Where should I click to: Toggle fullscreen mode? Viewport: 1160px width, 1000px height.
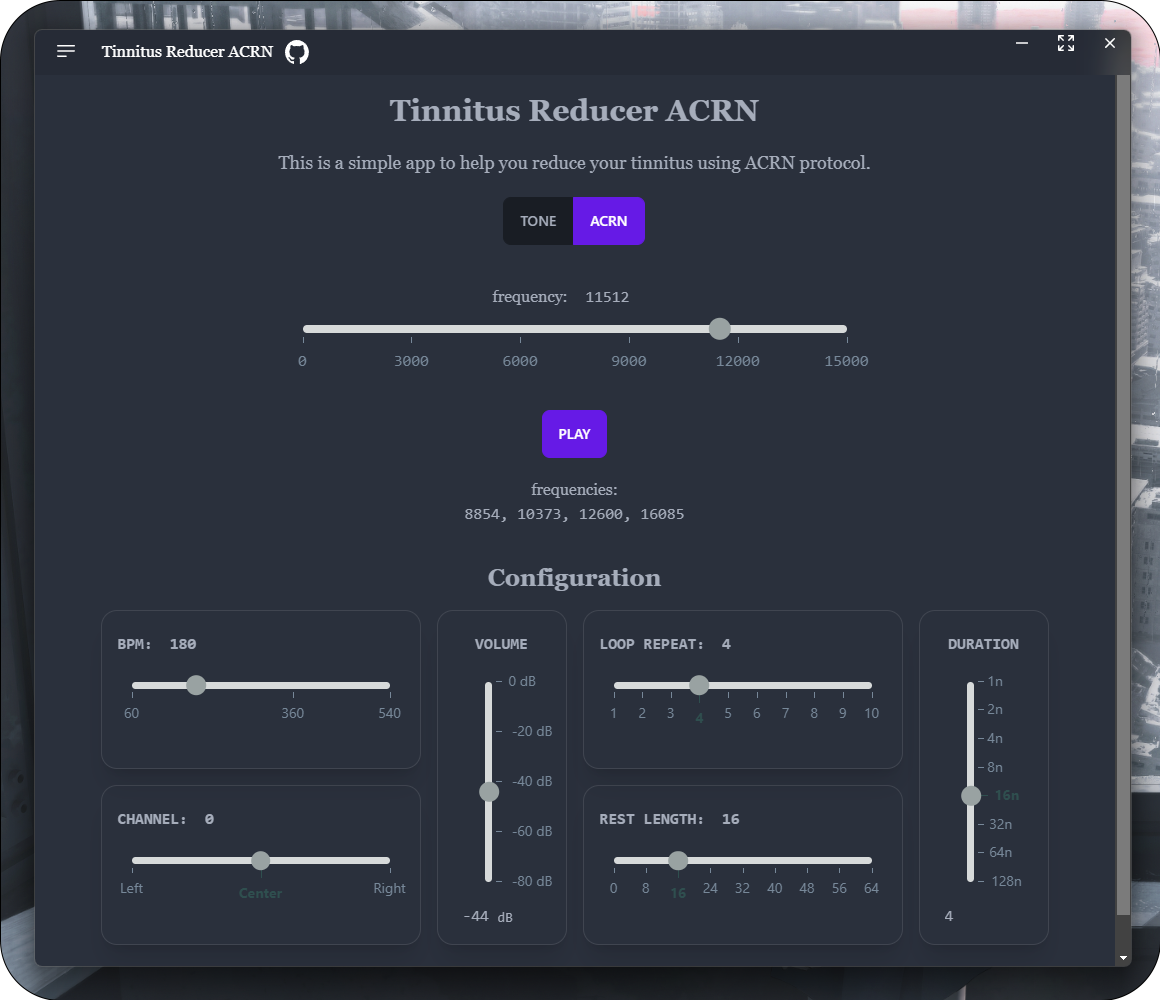tap(1065, 43)
